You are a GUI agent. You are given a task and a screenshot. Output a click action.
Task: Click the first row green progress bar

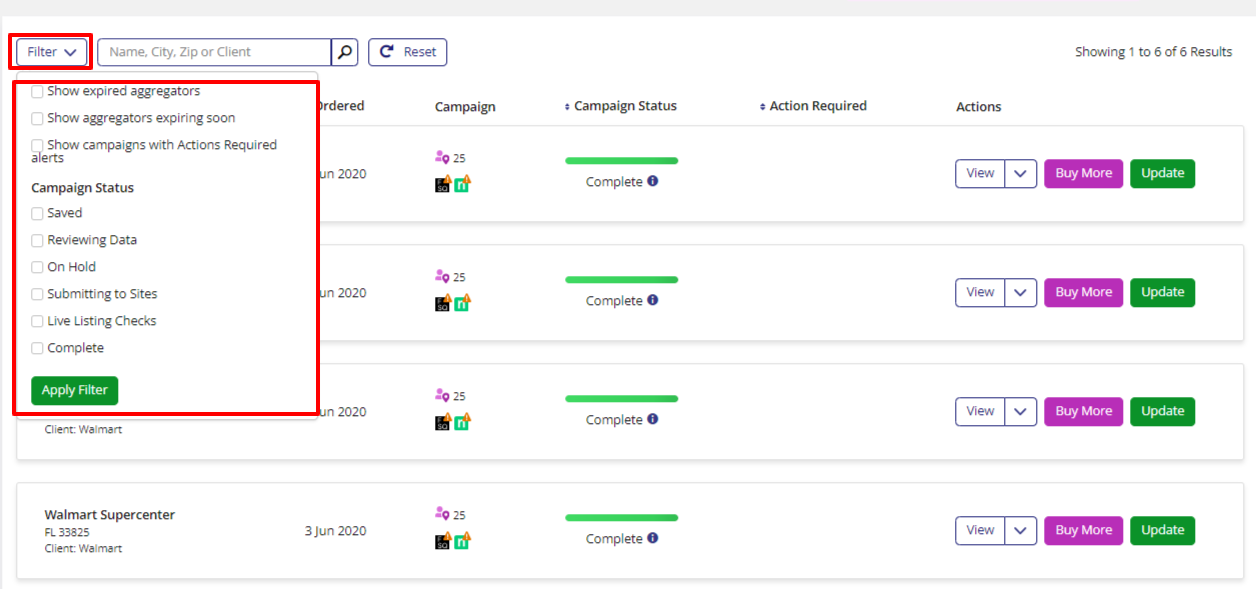621,160
